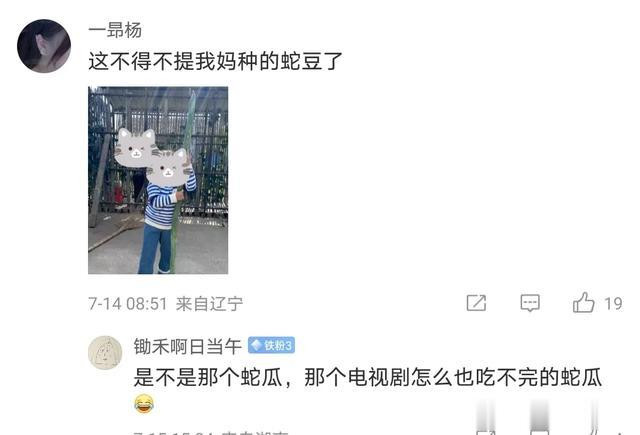
Task: Click the timestamp 7-14 08:51
Action: tap(128, 304)
